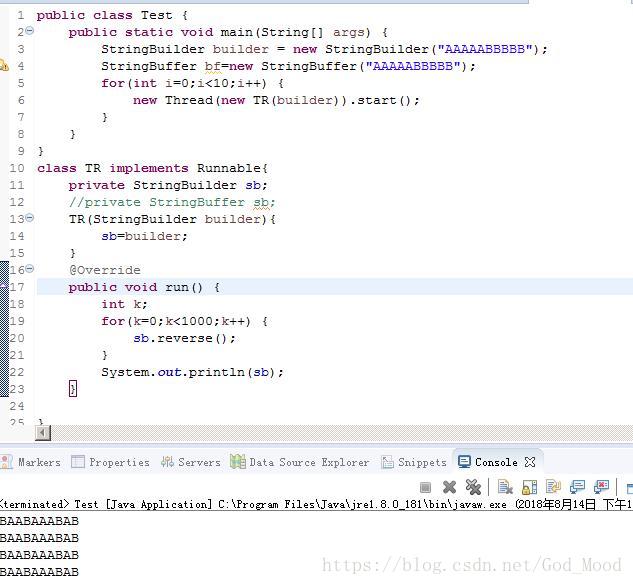Click the Console monitor icon on tab
The image size is (633, 585).
[464, 462]
